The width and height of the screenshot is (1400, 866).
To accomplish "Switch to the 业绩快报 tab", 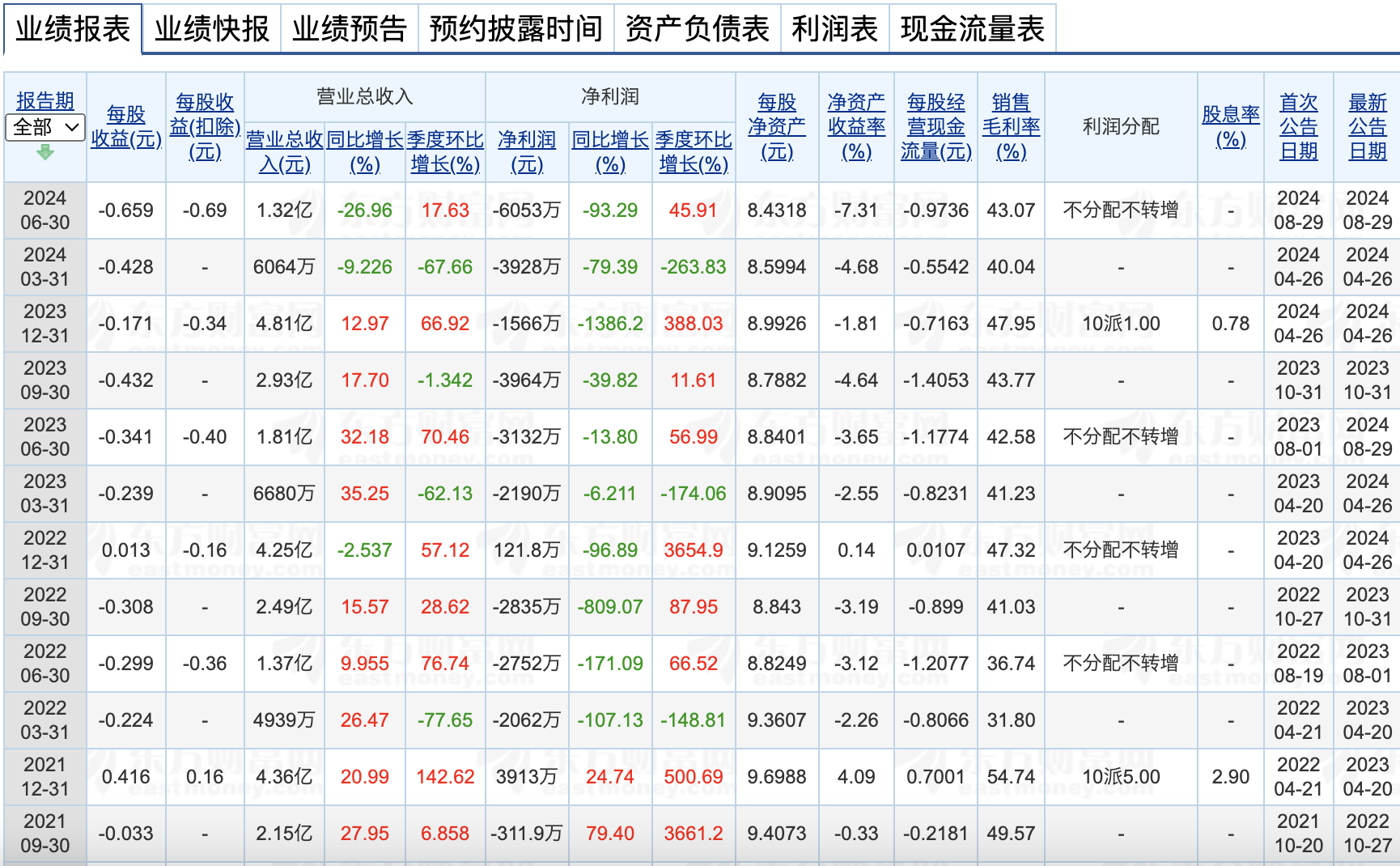I will [x=212, y=29].
